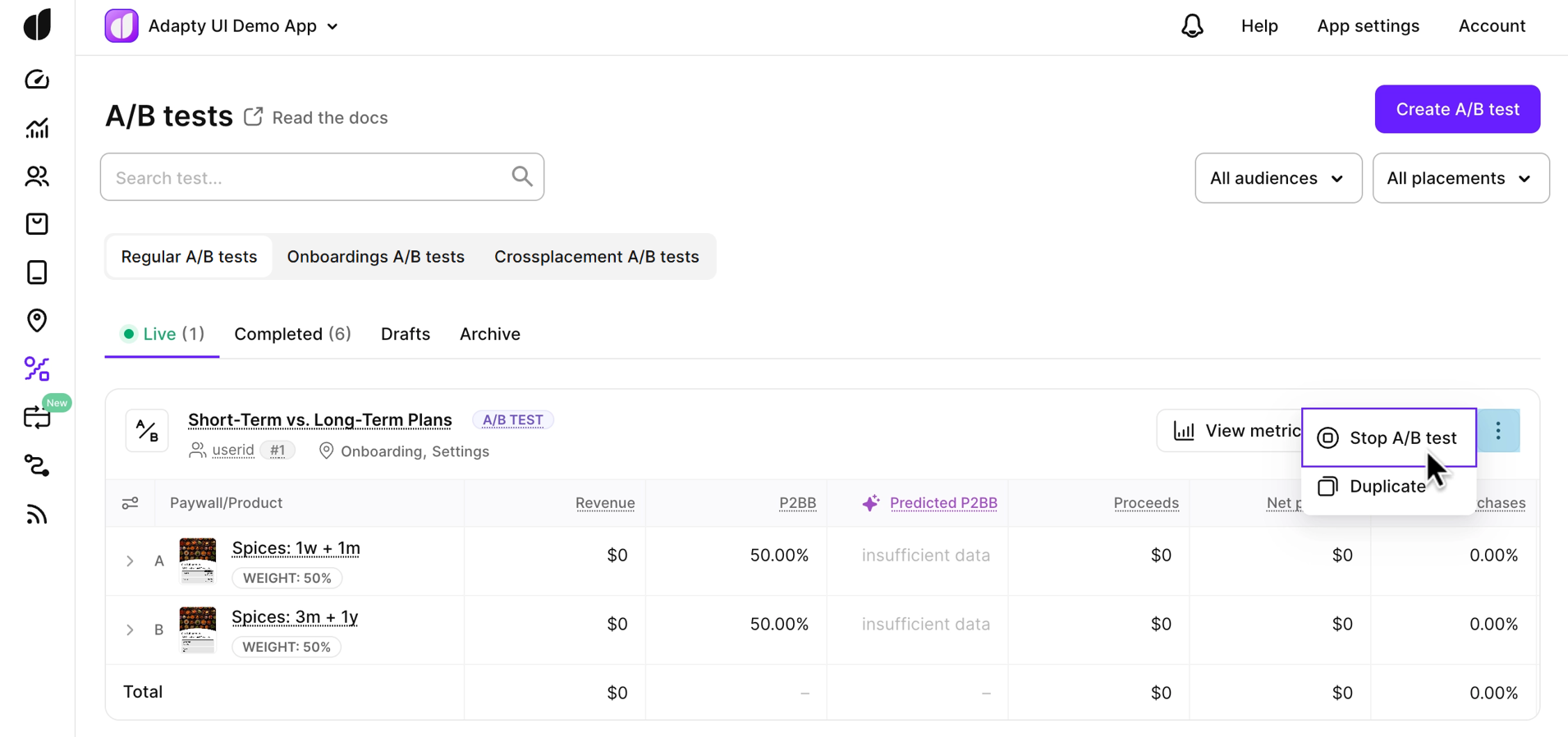This screenshot has height=737, width=1568.
Task: Open the analytics chart icon in sidebar
Action: [37, 128]
